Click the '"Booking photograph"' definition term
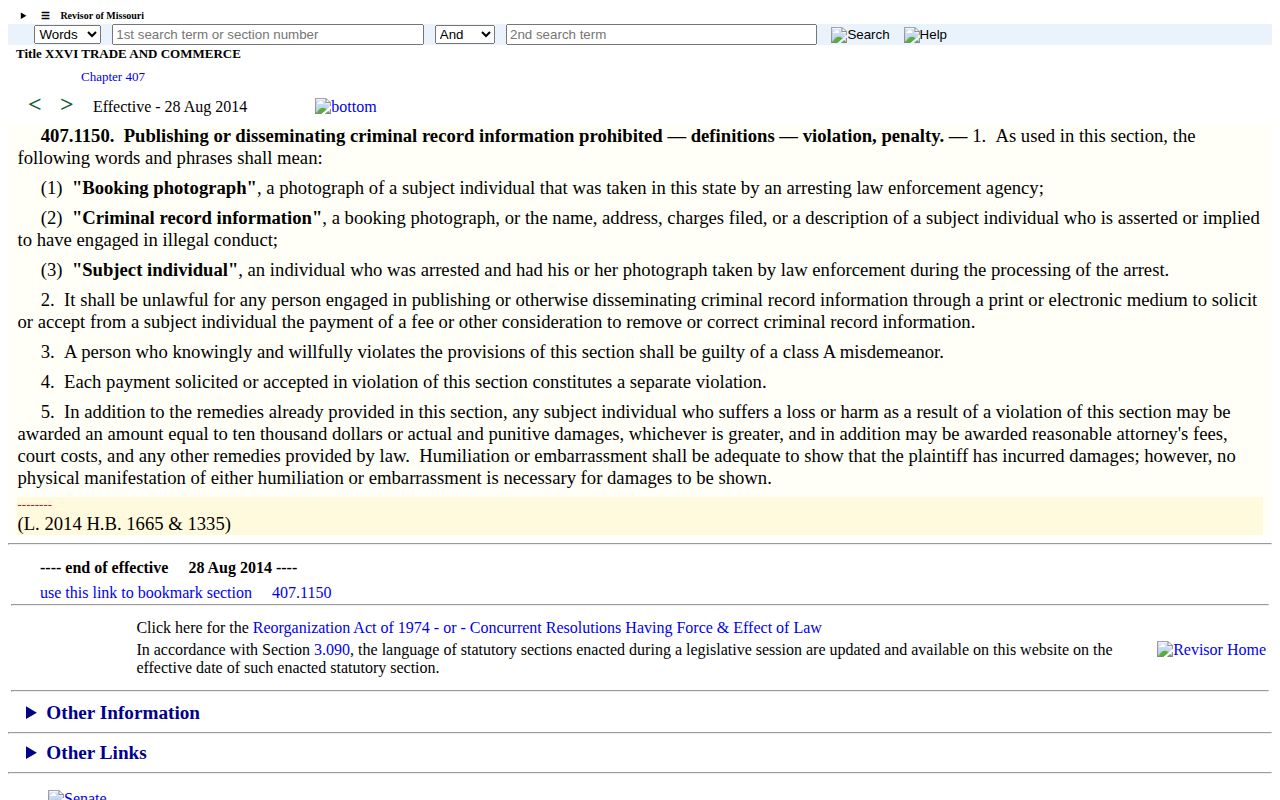 point(165,188)
